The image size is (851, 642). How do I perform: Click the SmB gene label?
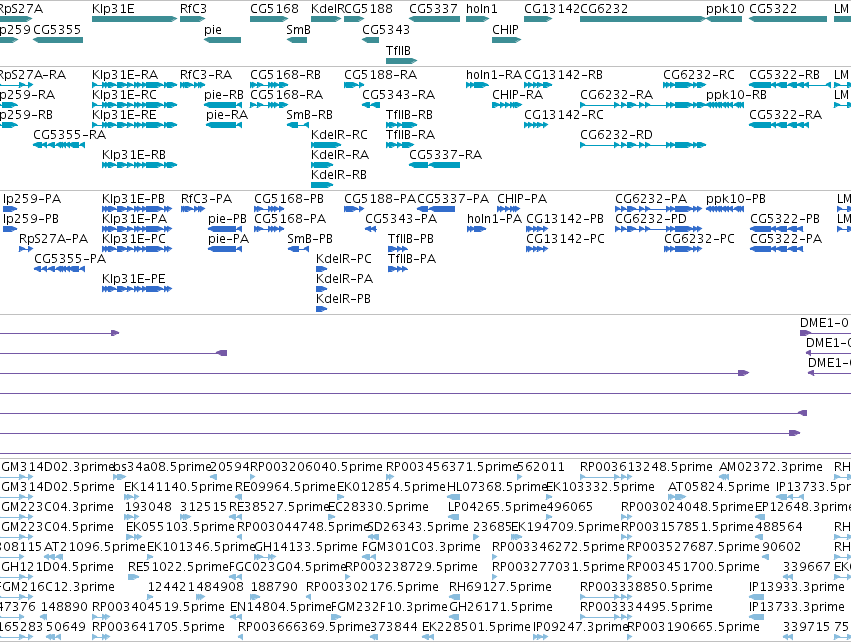coord(298,29)
